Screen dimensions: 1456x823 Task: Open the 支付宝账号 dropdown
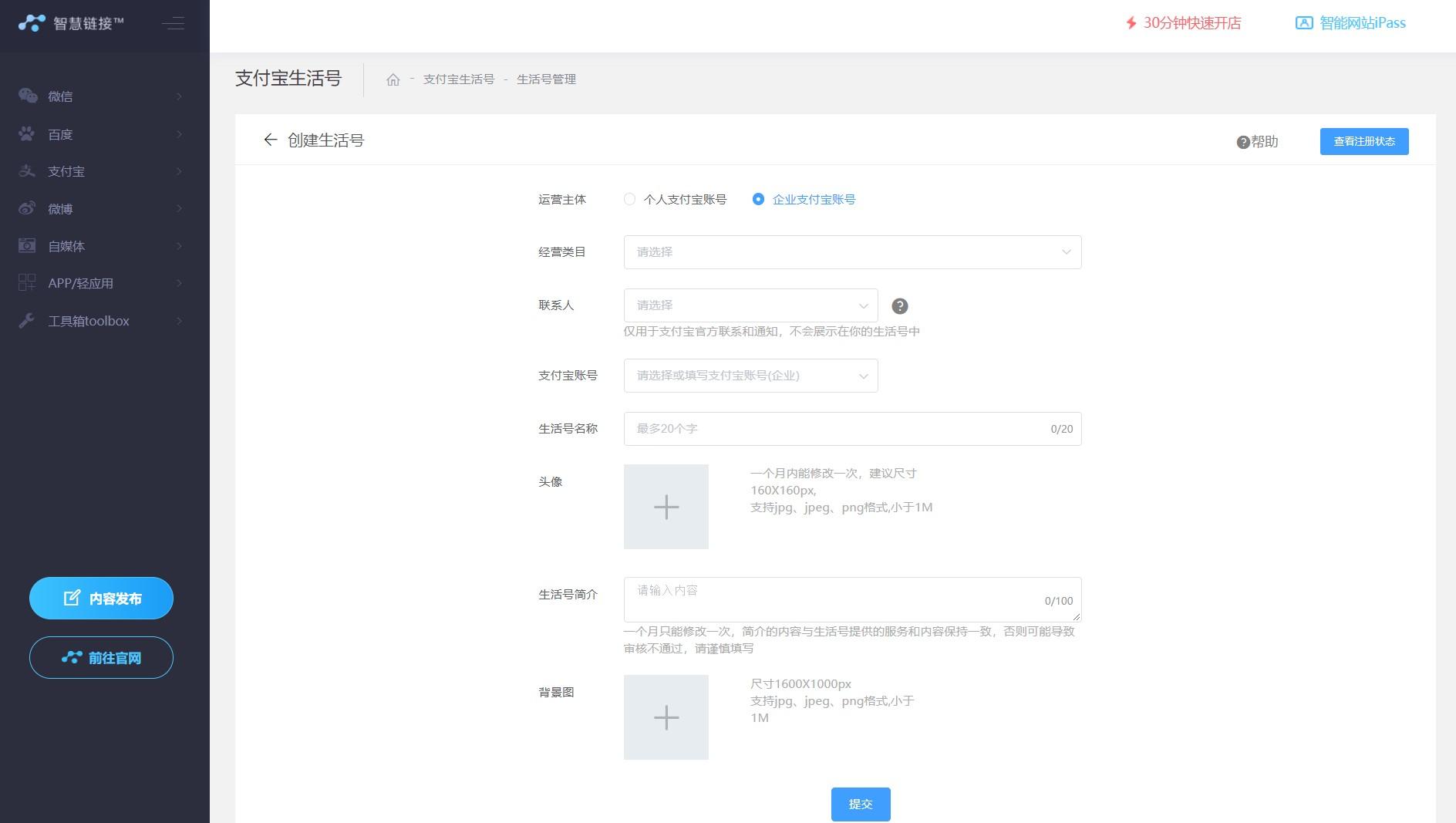[750, 376]
